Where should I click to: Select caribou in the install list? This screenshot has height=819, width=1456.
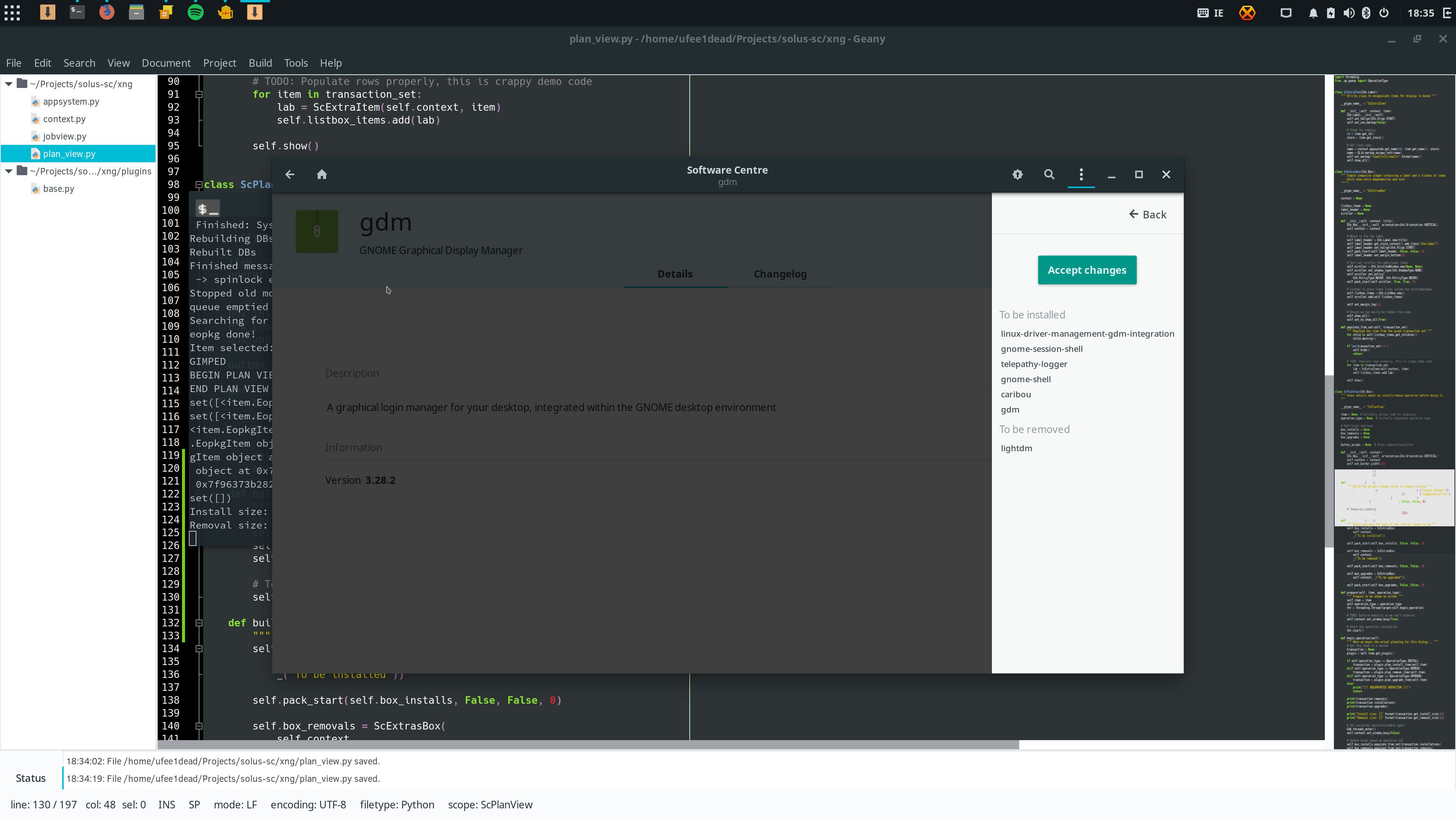tap(1016, 394)
